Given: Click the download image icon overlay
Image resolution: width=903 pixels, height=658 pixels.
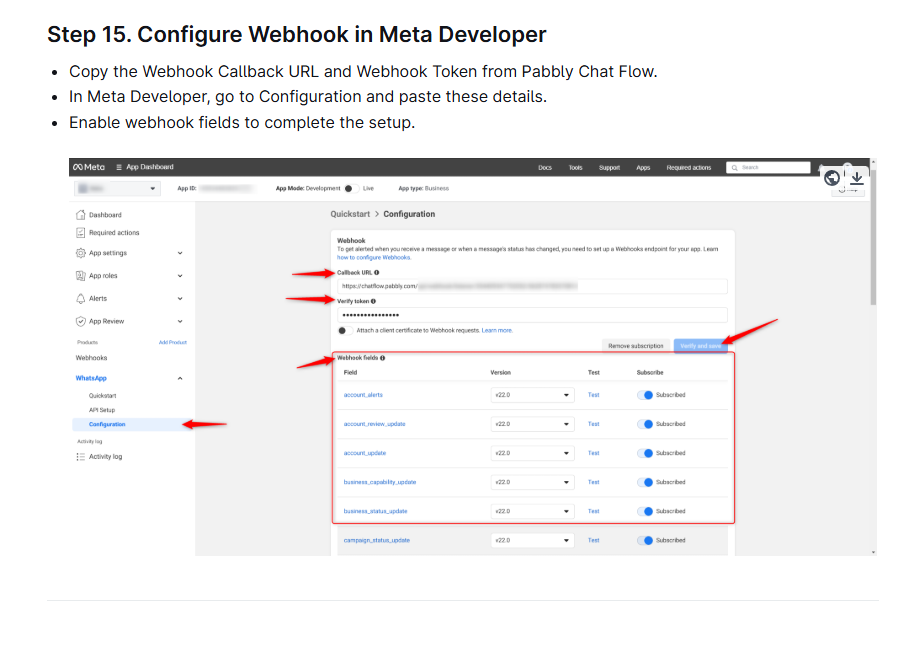Looking at the screenshot, I should (856, 179).
